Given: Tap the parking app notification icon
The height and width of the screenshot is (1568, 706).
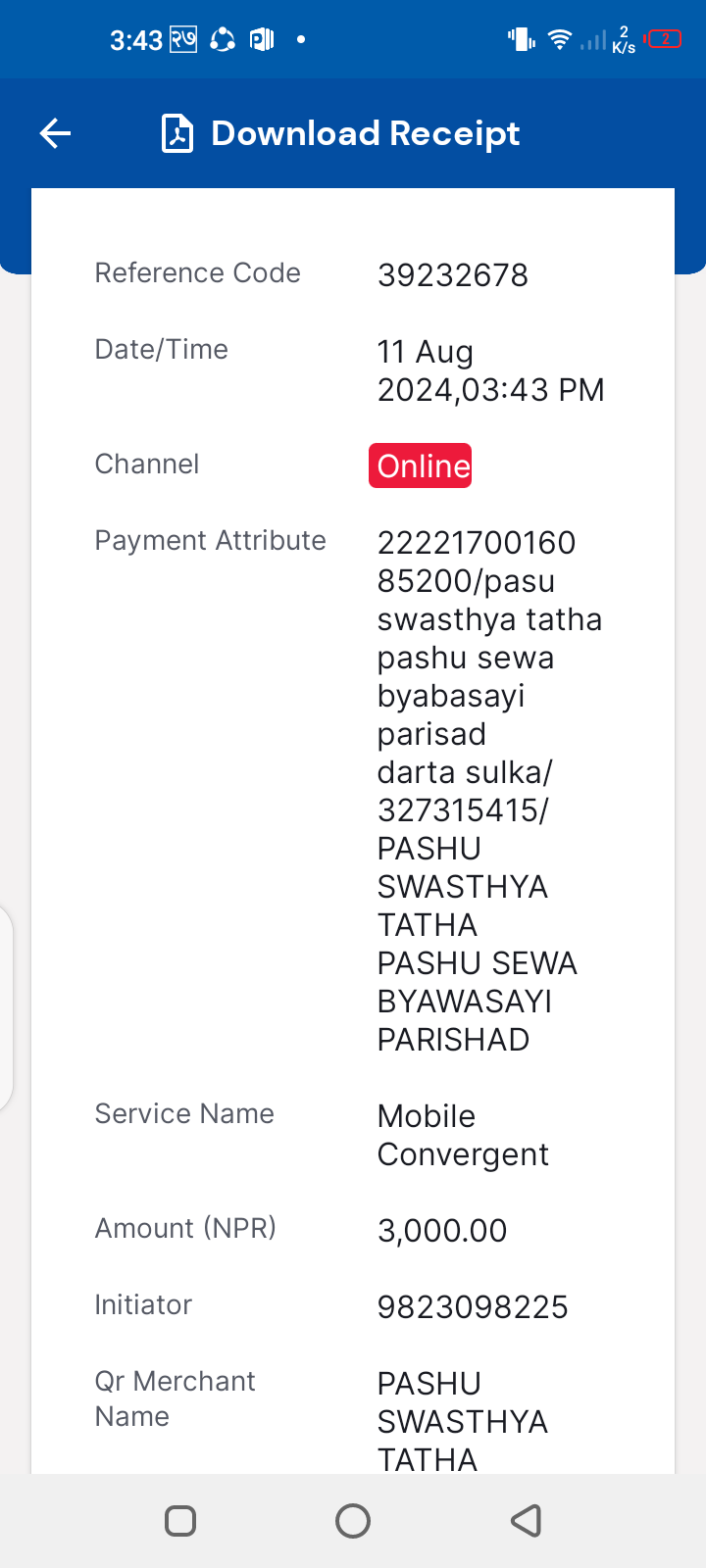Looking at the screenshot, I should pos(262,39).
